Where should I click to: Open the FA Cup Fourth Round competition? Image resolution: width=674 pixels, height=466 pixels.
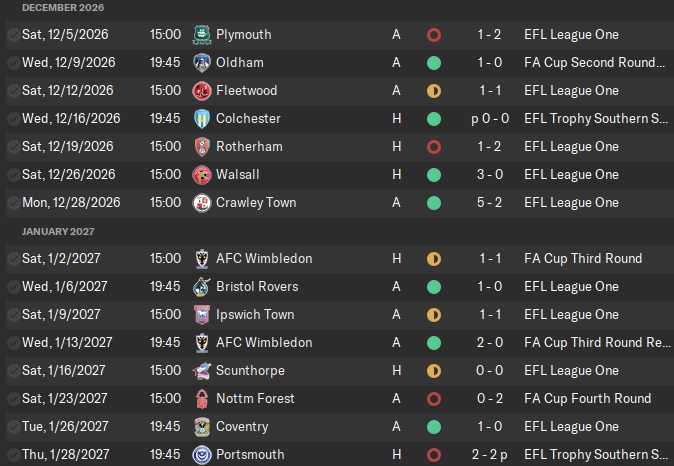(587, 399)
